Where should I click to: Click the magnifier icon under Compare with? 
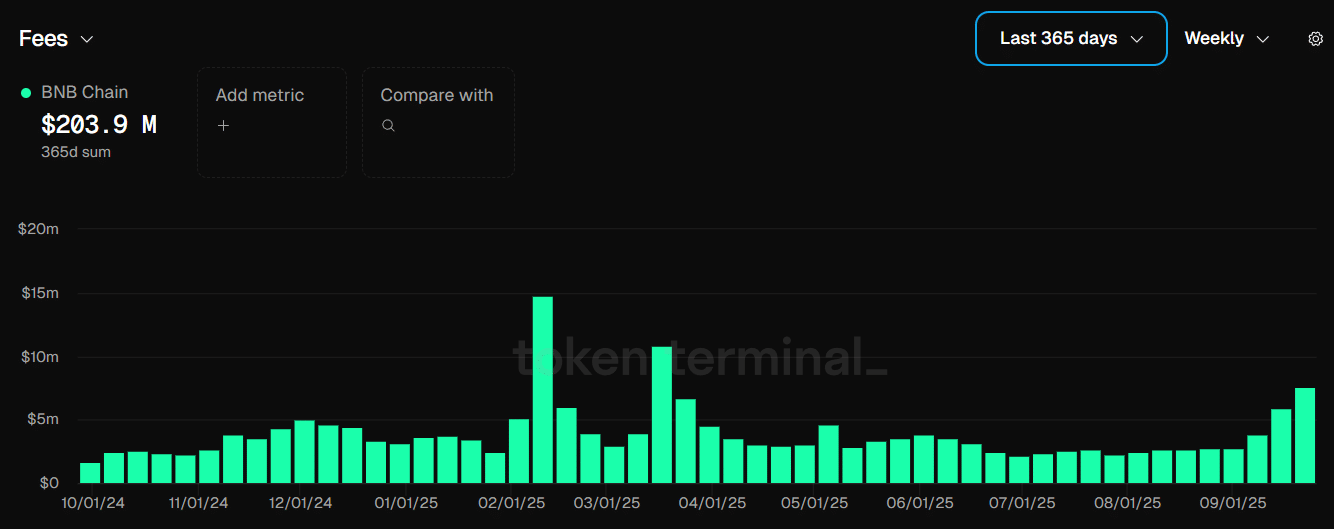(x=388, y=126)
